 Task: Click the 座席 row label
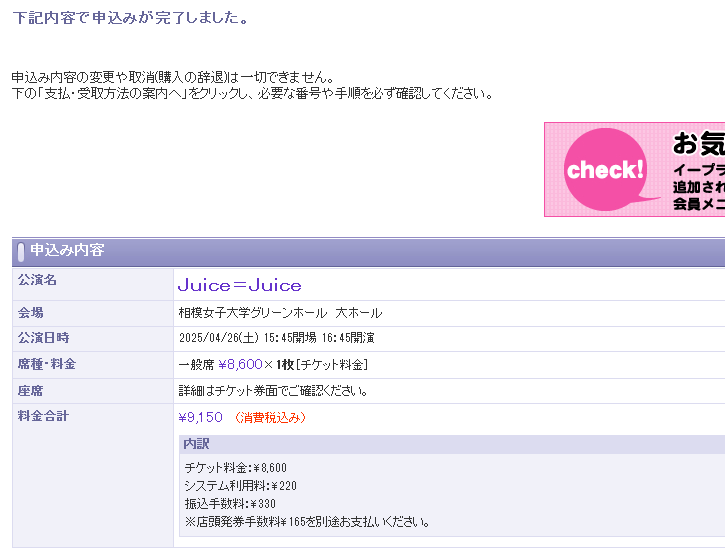coord(31,391)
